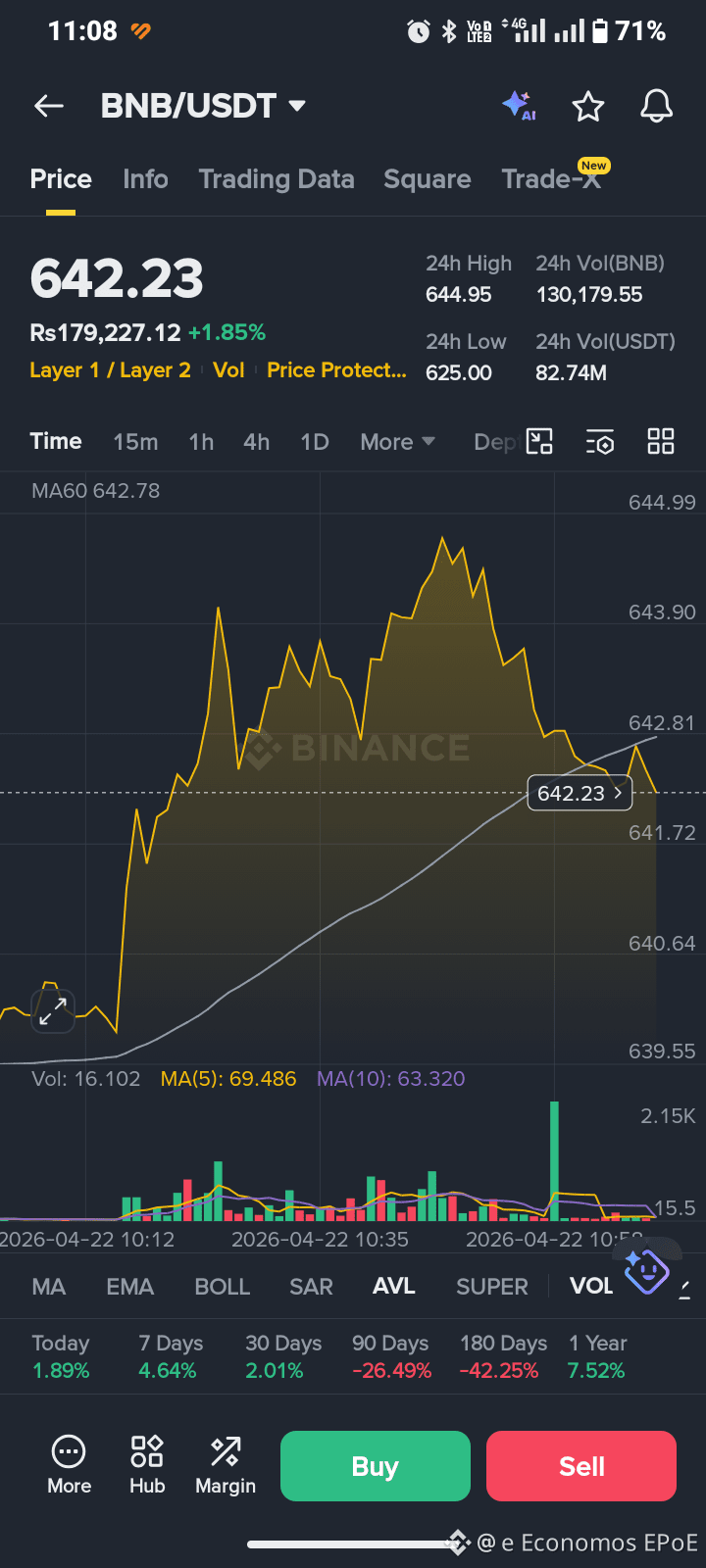The image size is (706, 1568).
Task: Open the Layer 1 / Layer 2 tag
Action: [x=110, y=370]
